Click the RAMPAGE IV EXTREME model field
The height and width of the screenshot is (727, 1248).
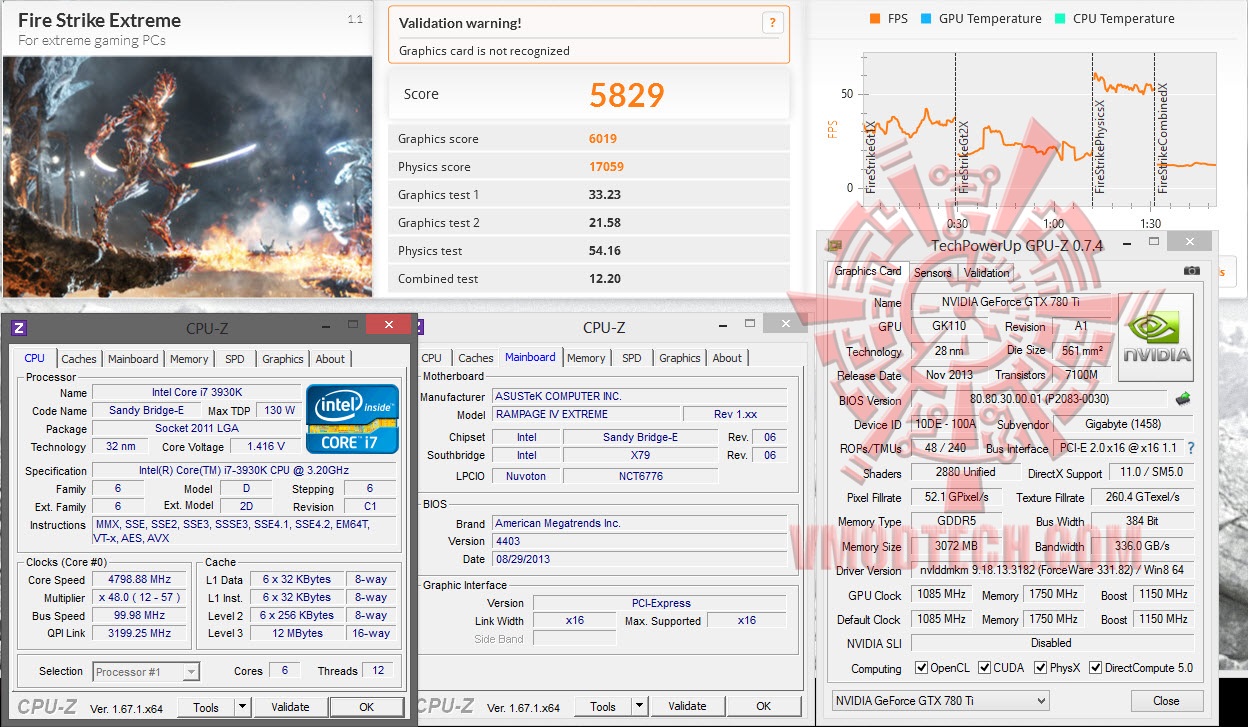click(584, 414)
